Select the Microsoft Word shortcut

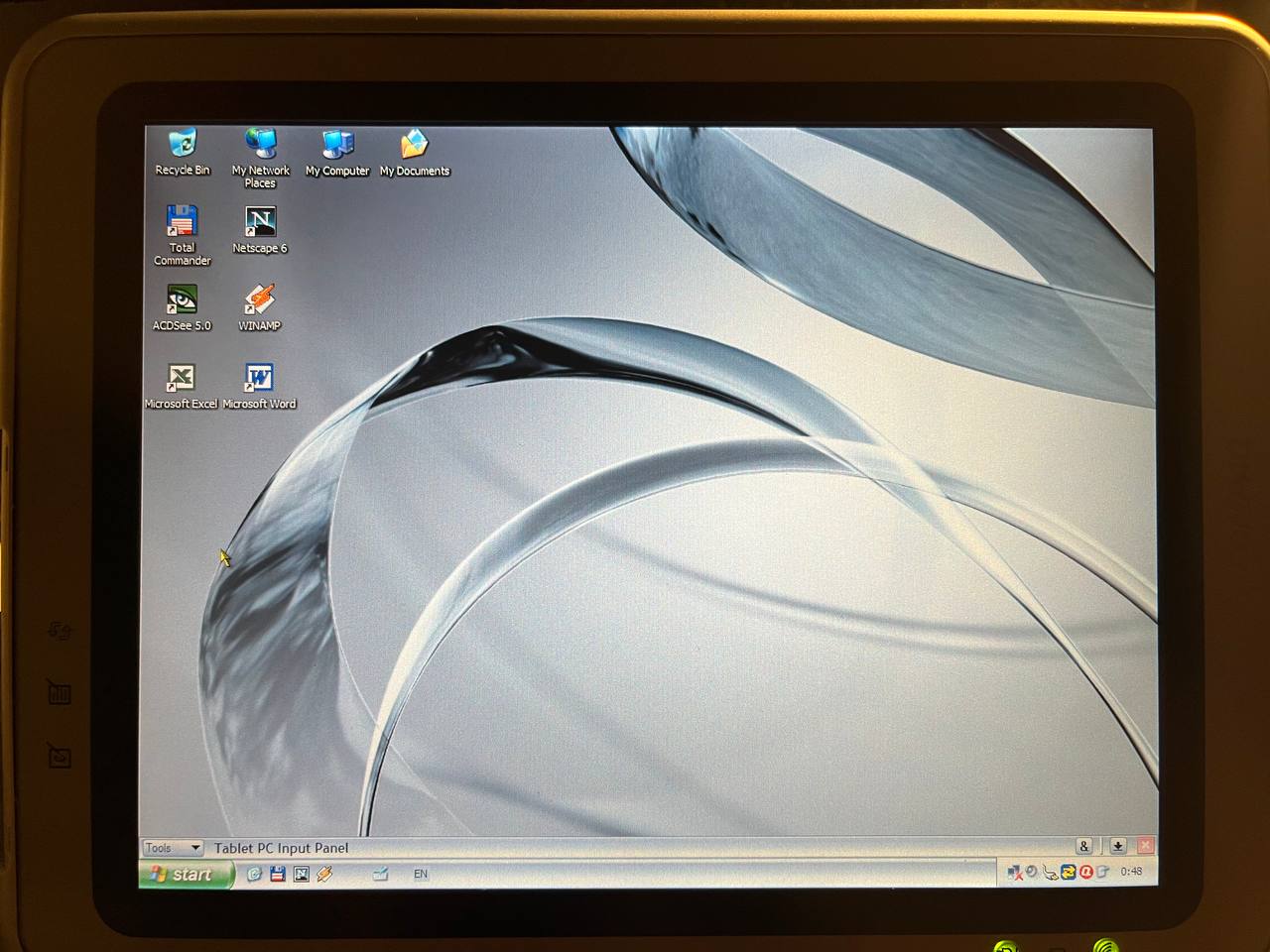pyautogui.click(x=259, y=378)
